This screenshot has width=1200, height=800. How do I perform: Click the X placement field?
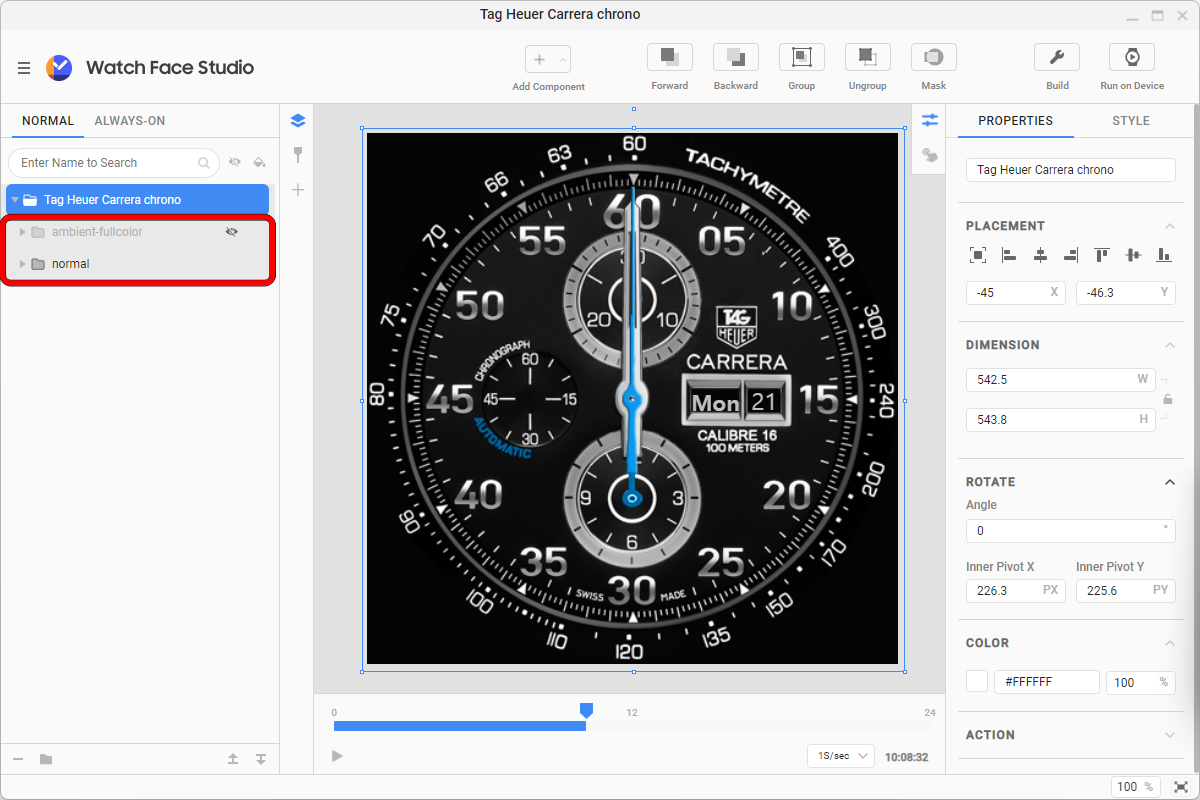tap(1016, 293)
